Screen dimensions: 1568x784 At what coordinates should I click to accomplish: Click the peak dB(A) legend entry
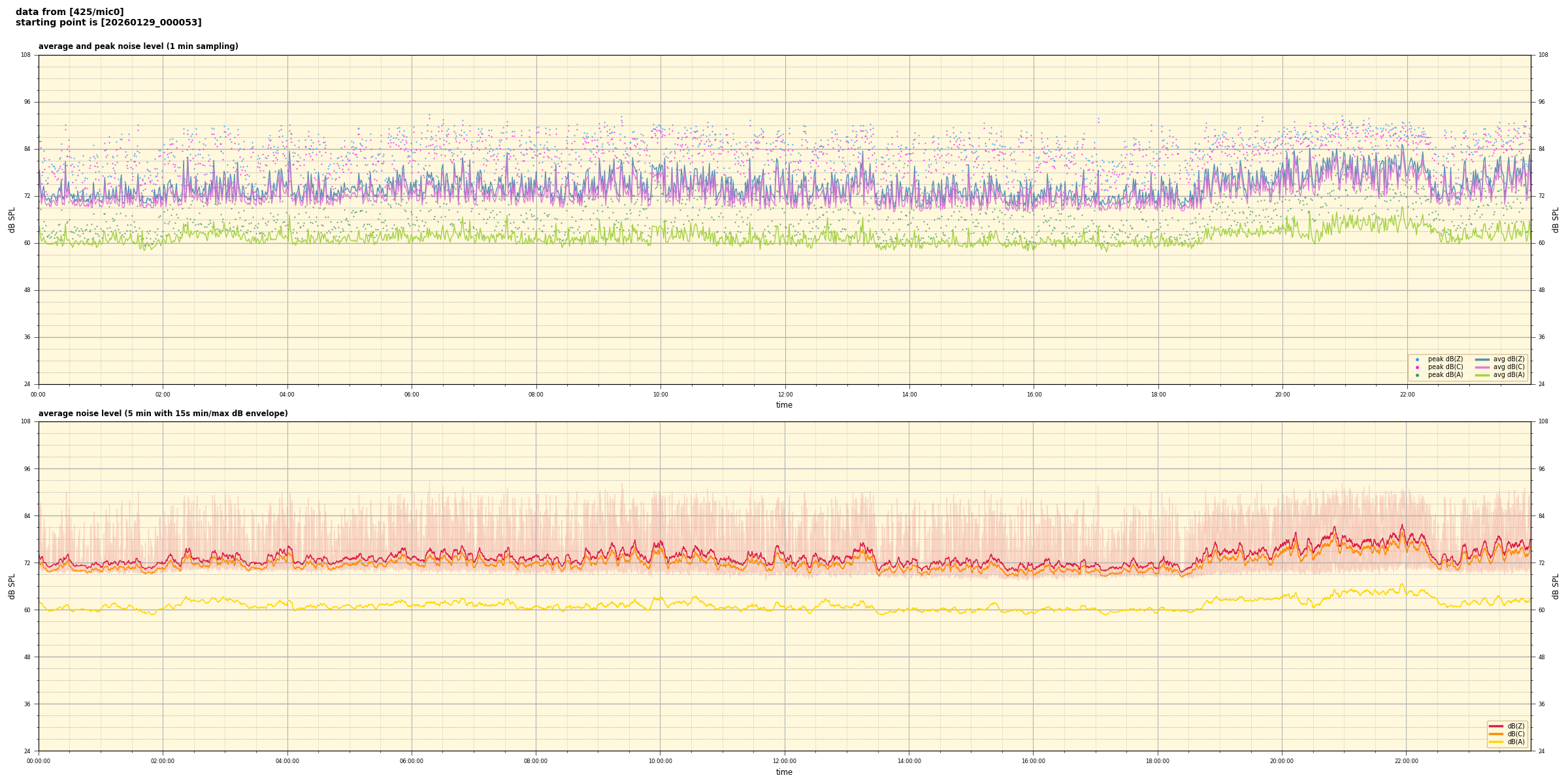click(1445, 375)
